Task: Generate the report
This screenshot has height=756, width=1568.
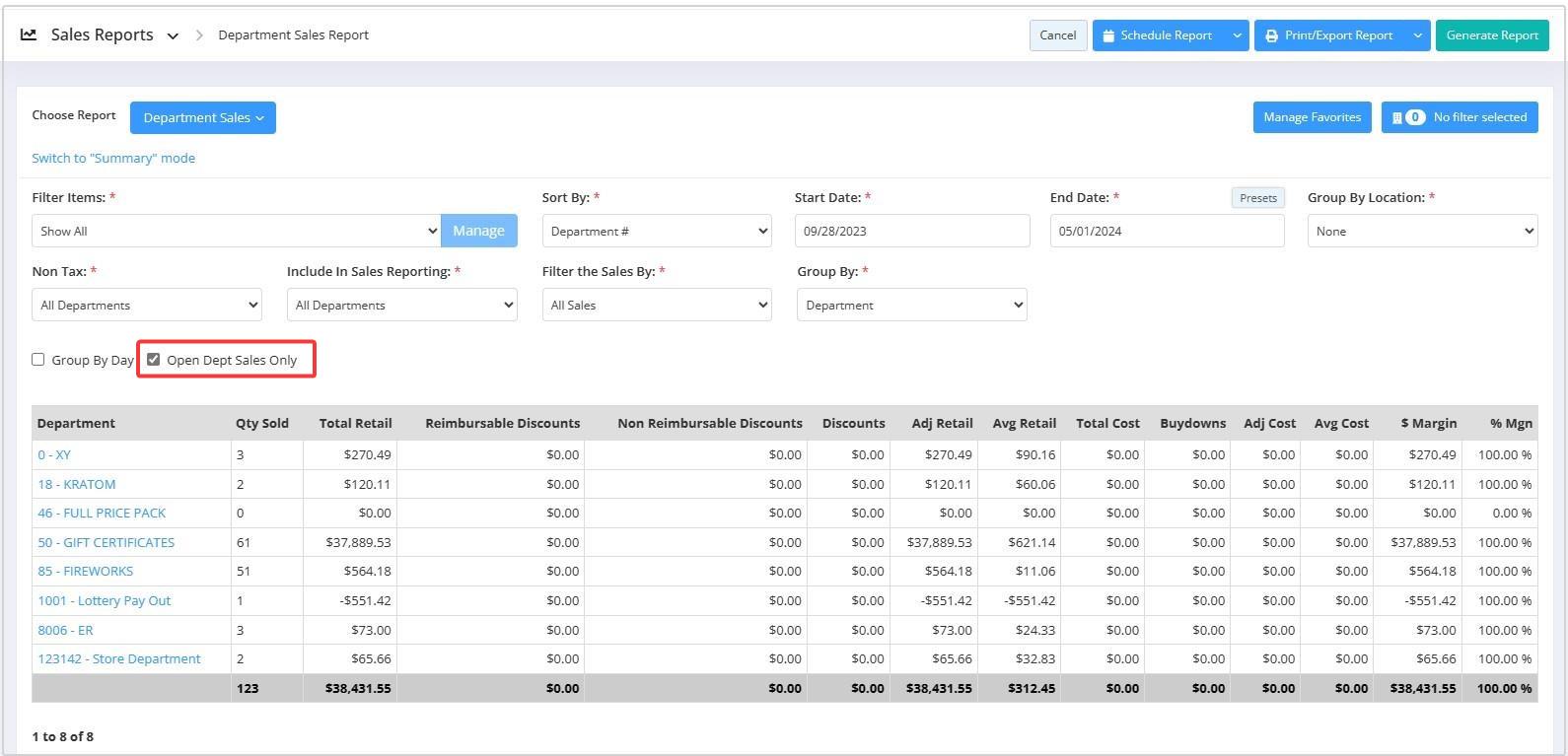Action: point(1492,35)
